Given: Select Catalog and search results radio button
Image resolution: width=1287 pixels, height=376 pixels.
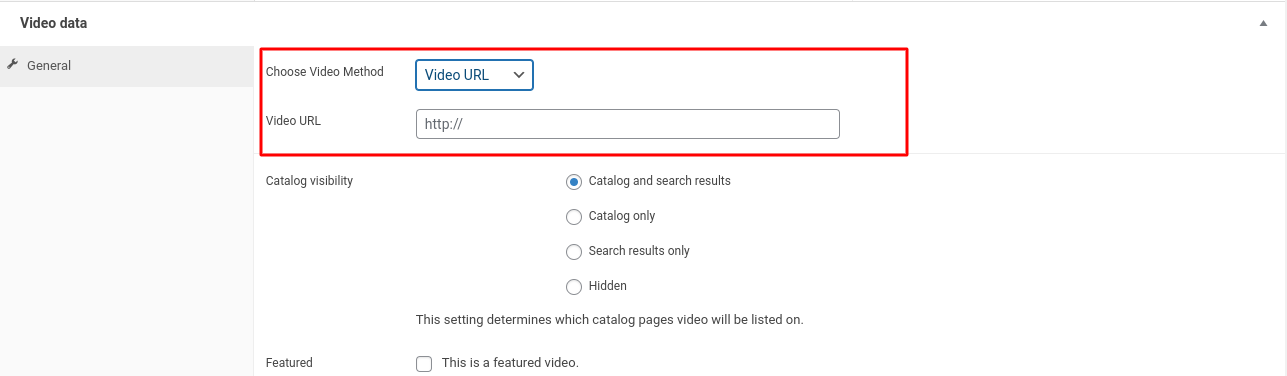Looking at the screenshot, I should 574,182.
